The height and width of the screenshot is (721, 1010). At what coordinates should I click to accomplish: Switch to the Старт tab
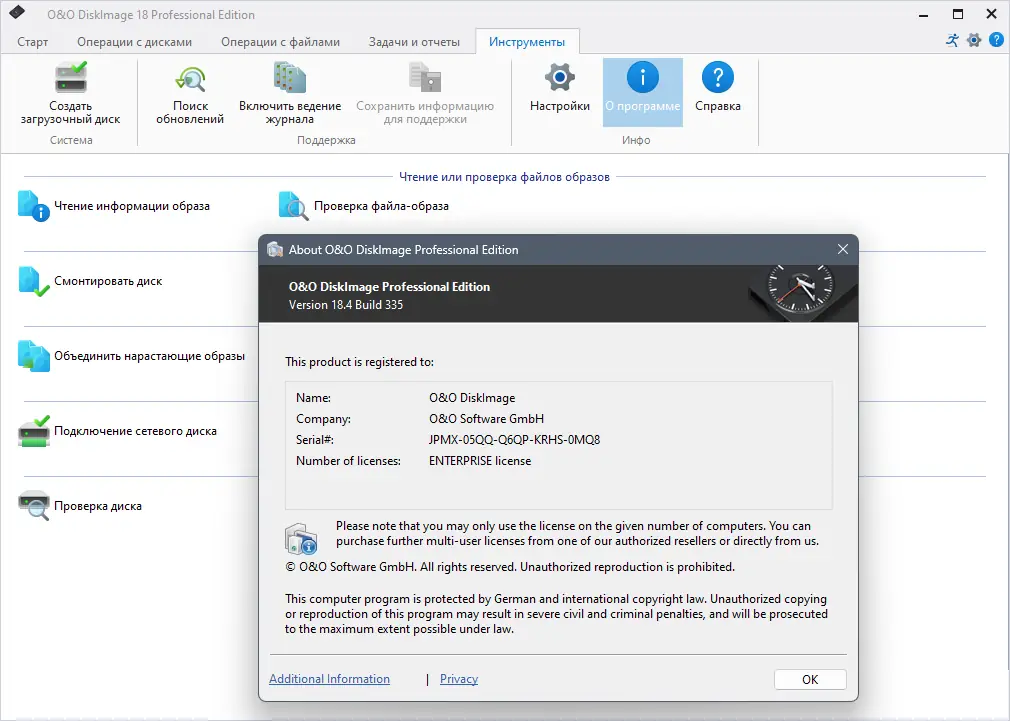(x=32, y=42)
